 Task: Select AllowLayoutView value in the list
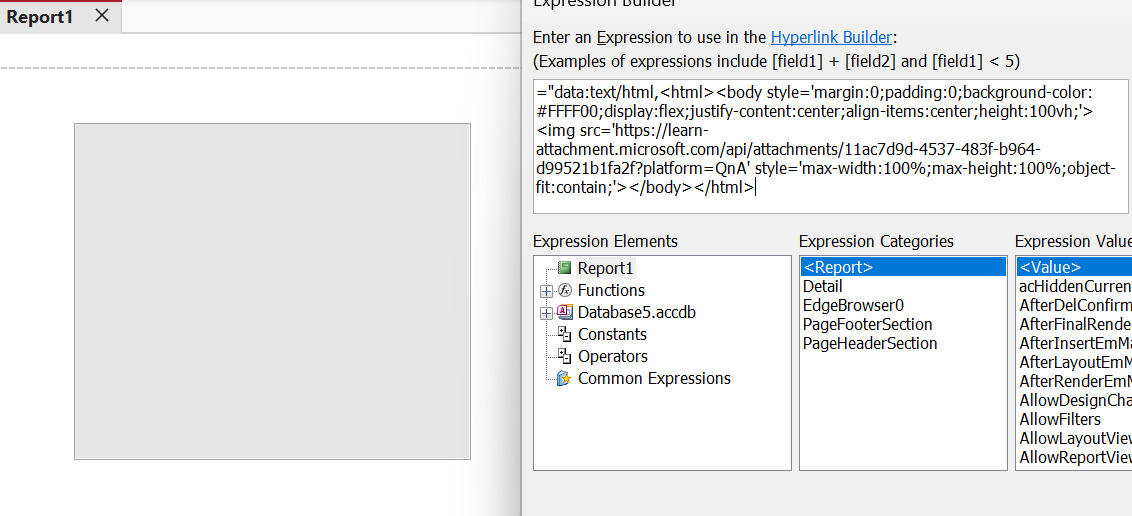1075,439
